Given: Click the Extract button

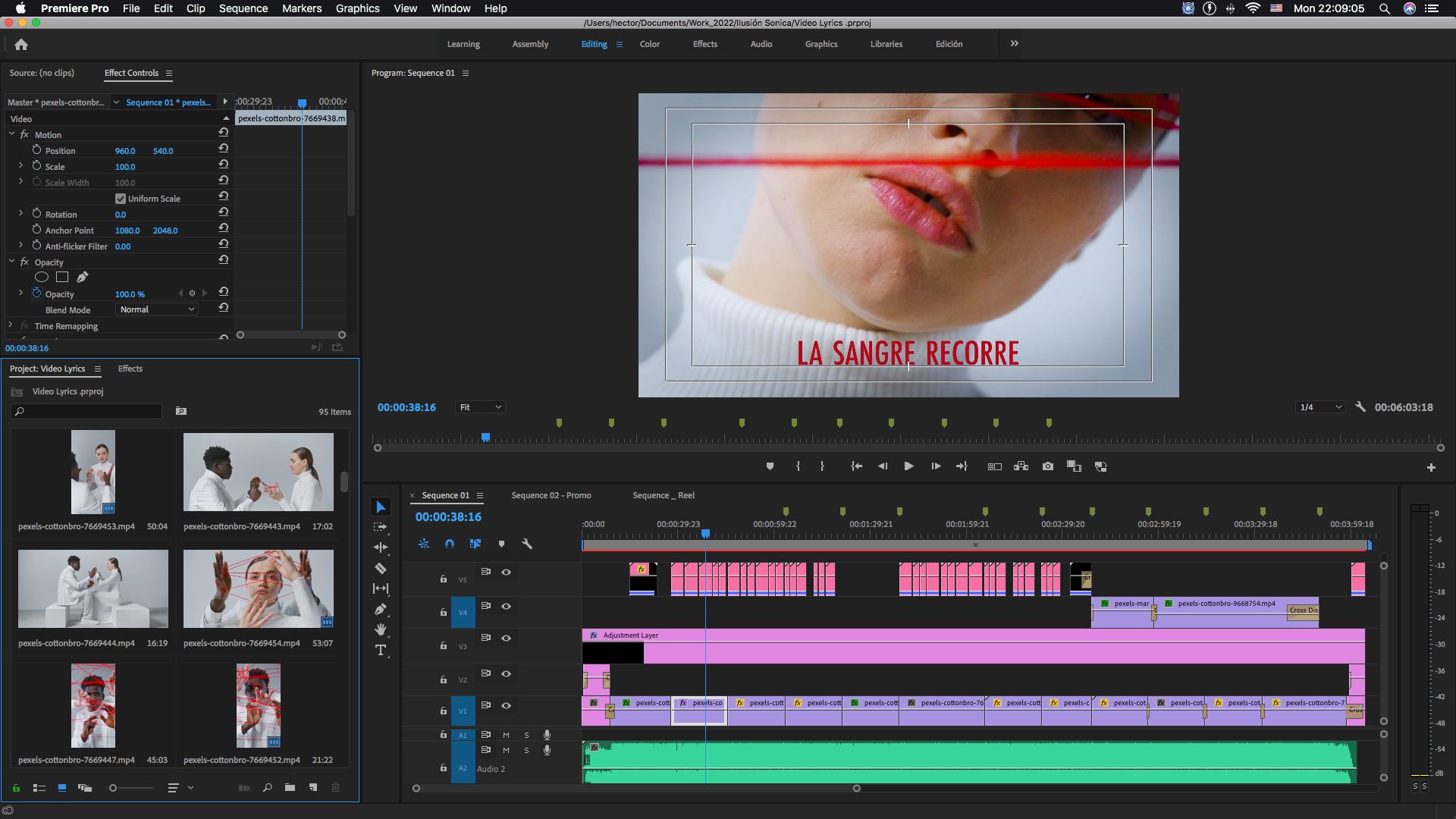Looking at the screenshot, I should (1021, 466).
